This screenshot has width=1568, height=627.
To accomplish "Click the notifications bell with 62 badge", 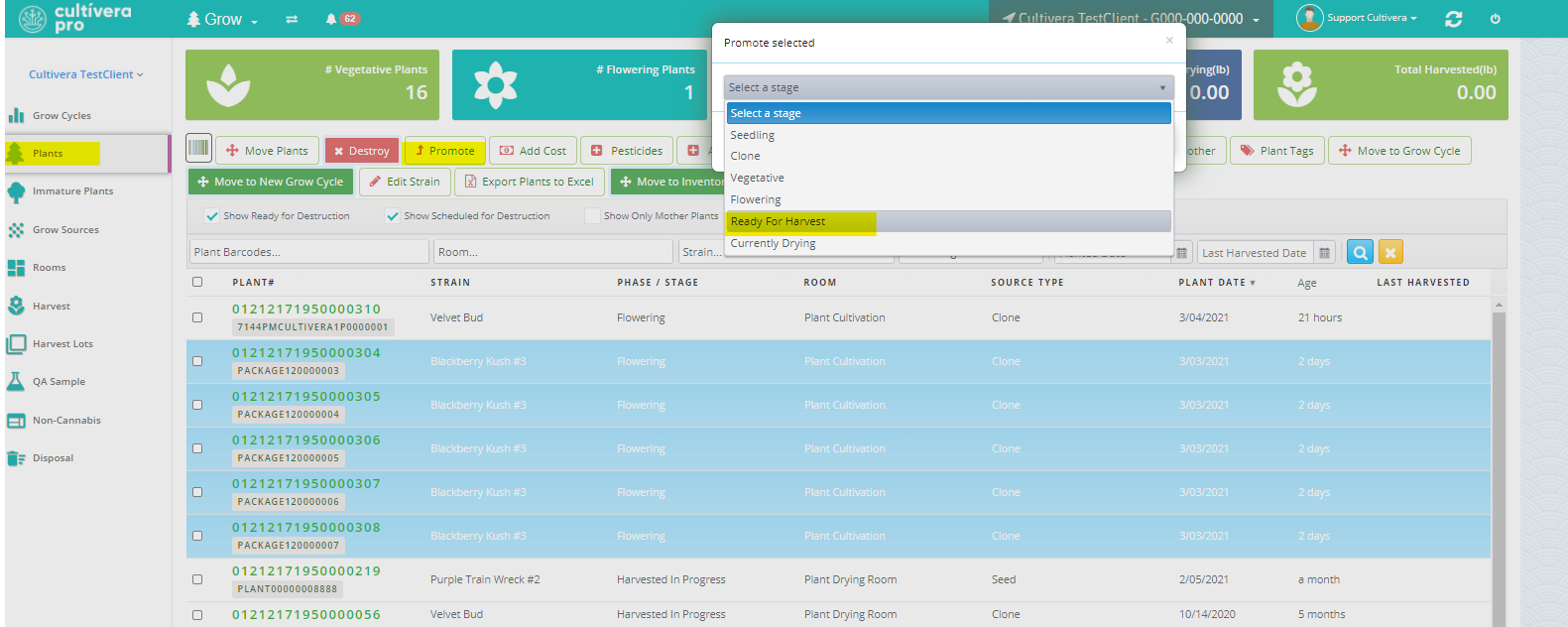I will click(342, 19).
